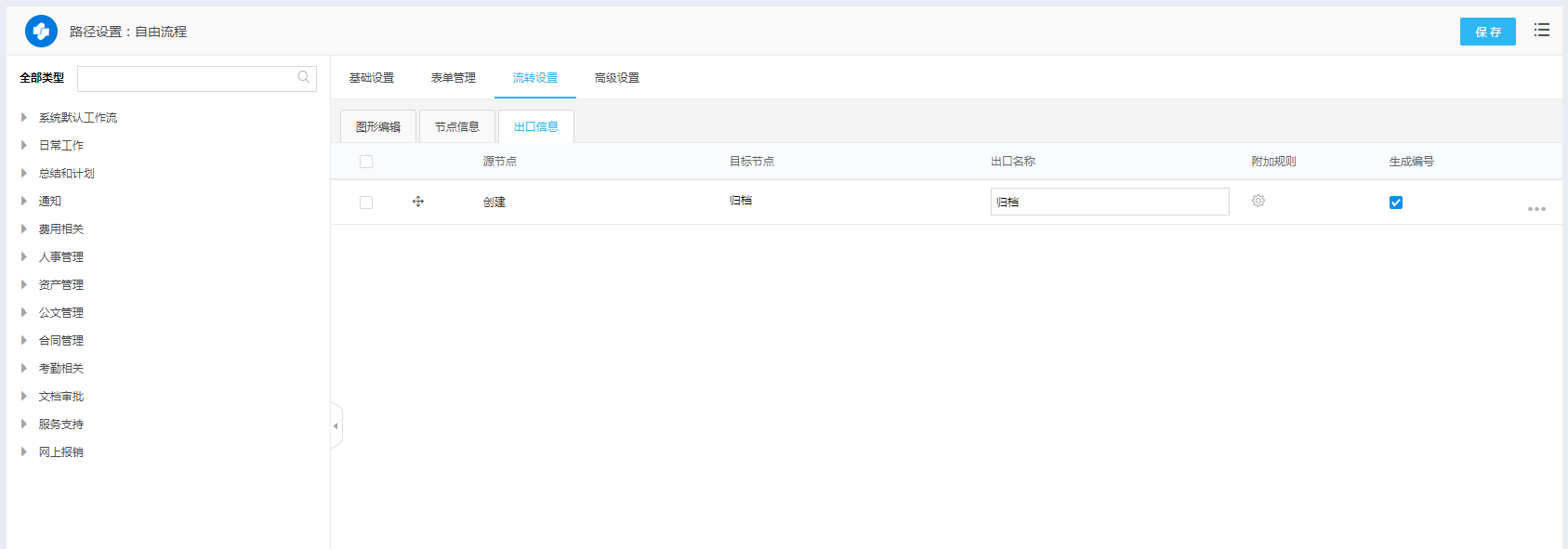Image resolution: width=1568 pixels, height=549 pixels.
Task: Uncheck the 生成编号 checkbox
Action: [1395, 203]
